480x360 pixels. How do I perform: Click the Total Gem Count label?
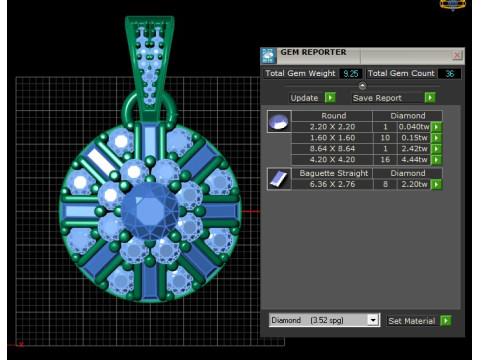point(401,73)
